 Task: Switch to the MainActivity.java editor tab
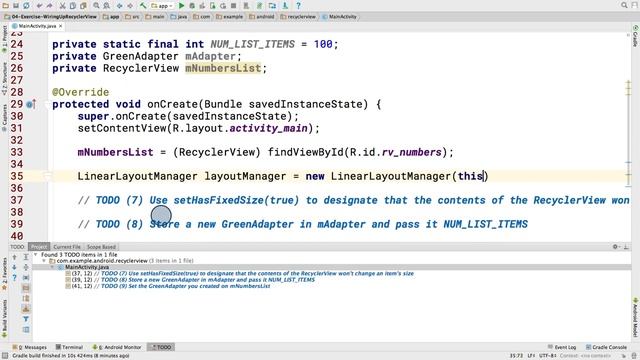(36, 26)
